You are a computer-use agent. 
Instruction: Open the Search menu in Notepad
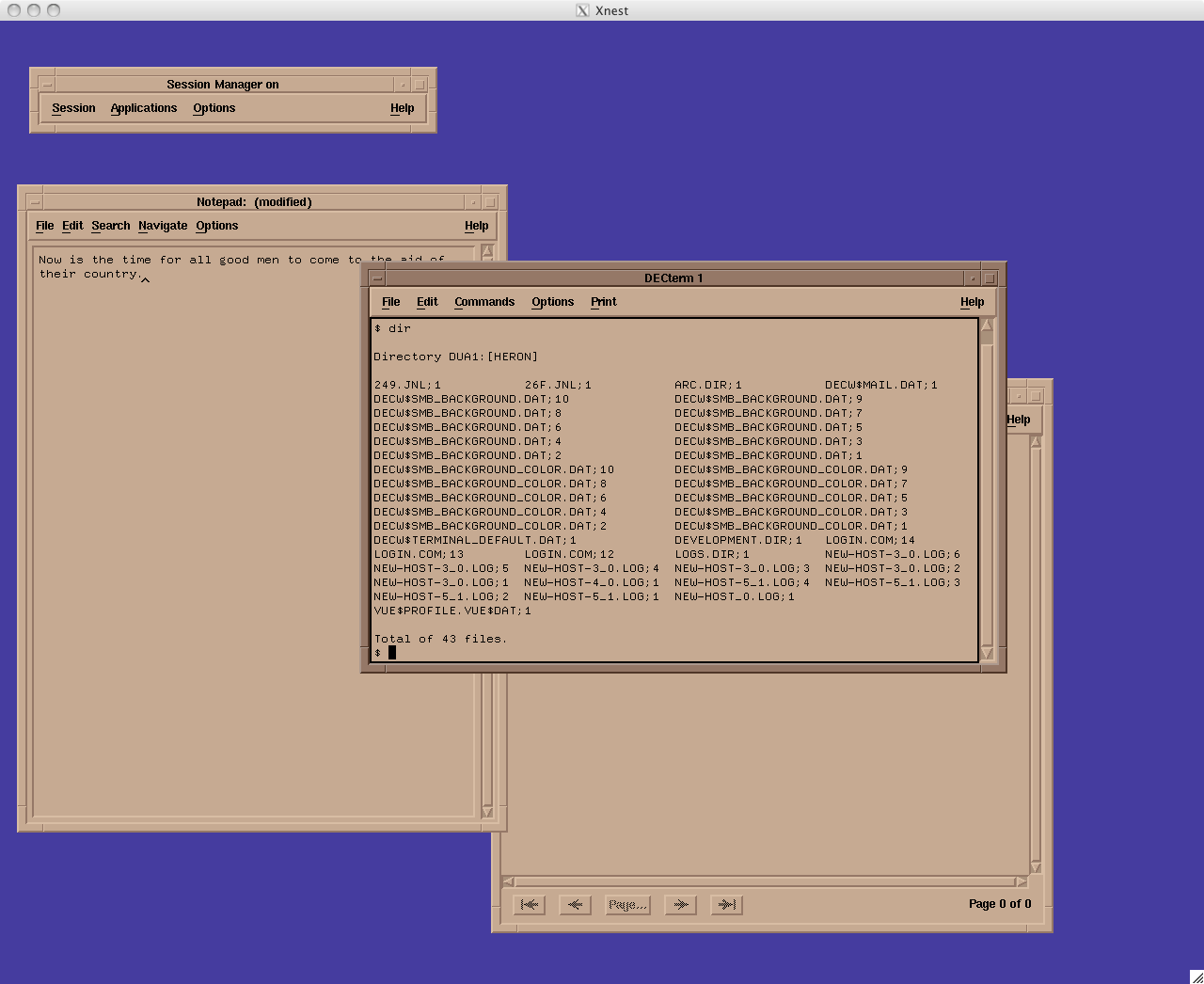(x=110, y=226)
